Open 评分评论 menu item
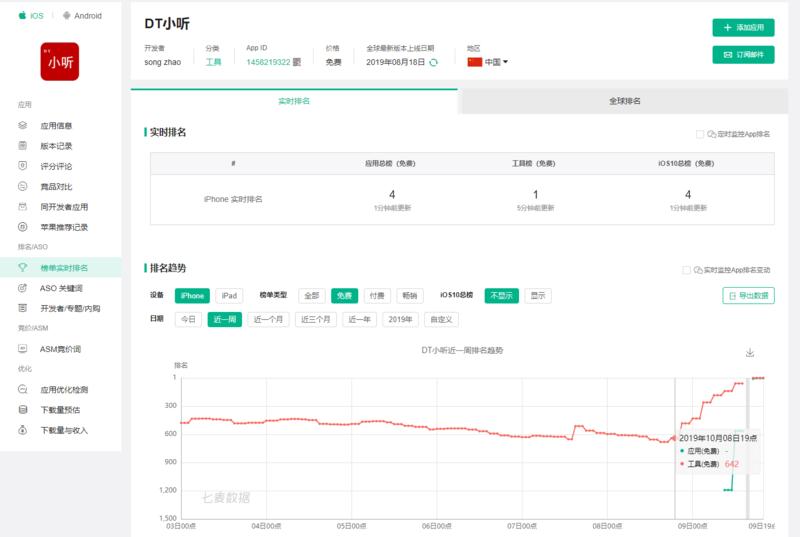 [56, 166]
